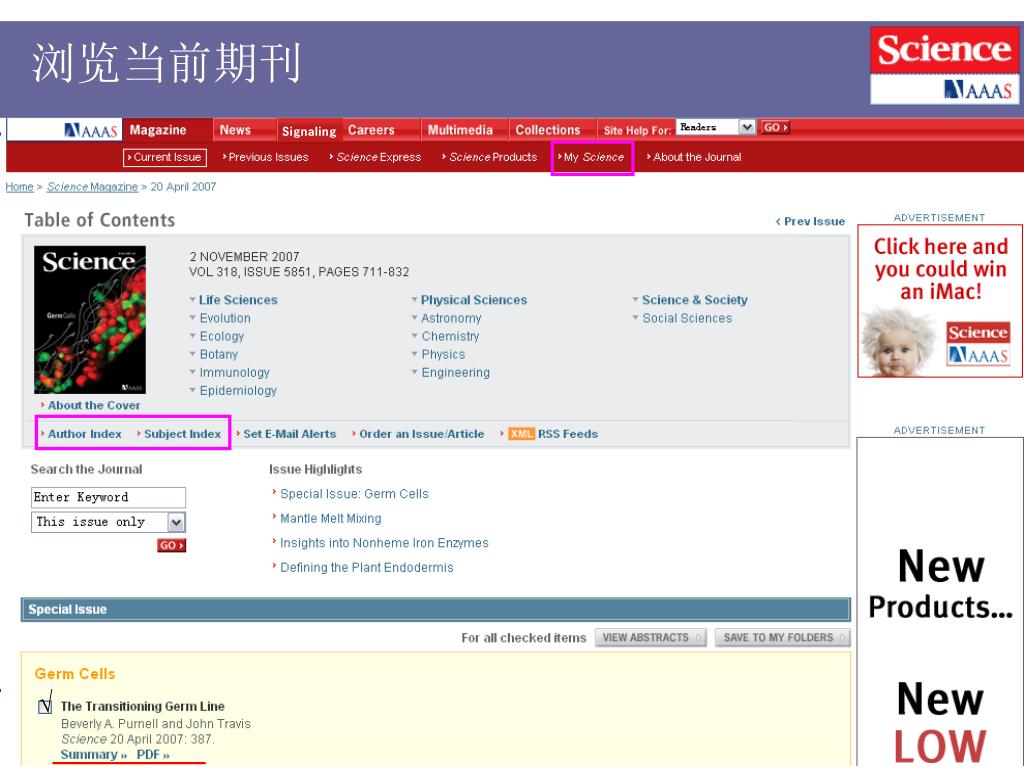Open the Site Help For Readers dropdown
Viewport: 1024px width, 768px height.
tap(716, 127)
